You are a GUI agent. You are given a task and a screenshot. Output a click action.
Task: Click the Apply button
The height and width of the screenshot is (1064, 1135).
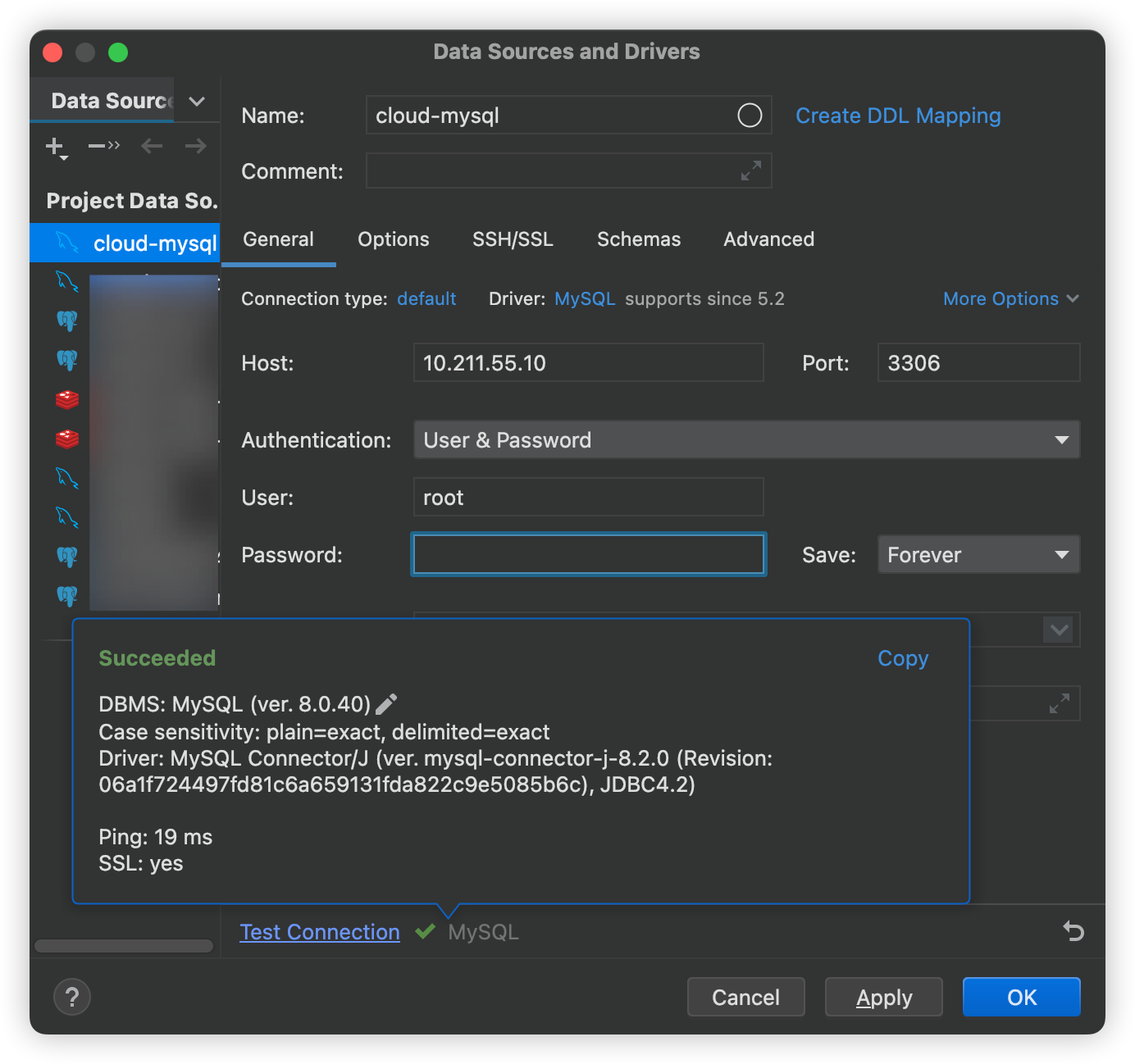tap(884, 997)
